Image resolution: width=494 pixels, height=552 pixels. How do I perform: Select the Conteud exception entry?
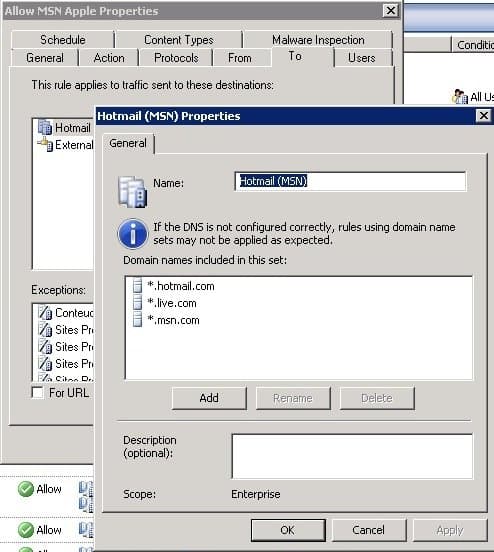click(65, 313)
